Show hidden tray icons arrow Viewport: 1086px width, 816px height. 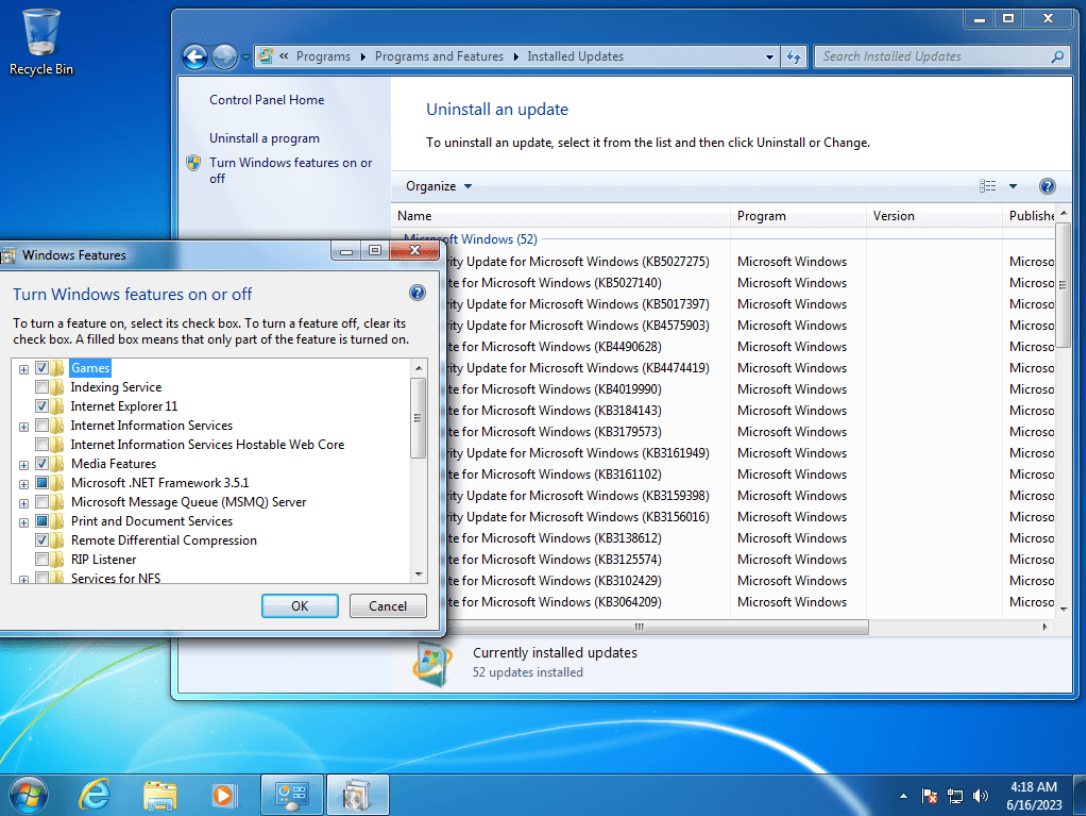point(903,796)
